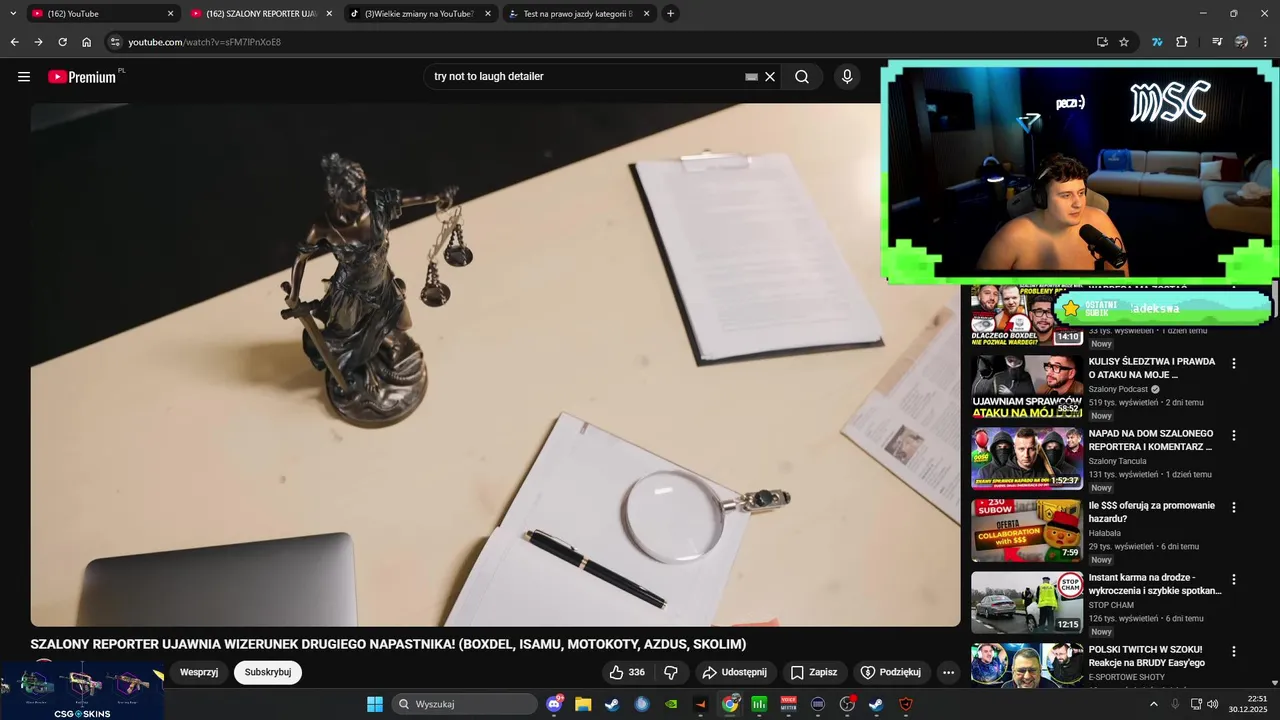Show hidden system tray icons
Screen dimensions: 1280x720
coord(1154,704)
